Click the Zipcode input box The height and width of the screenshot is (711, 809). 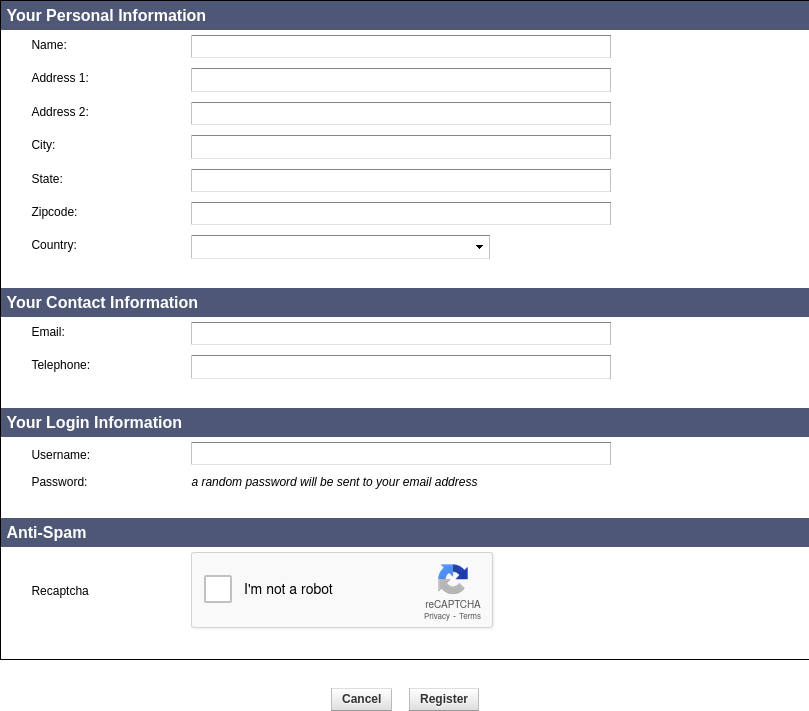coord(400,214)
